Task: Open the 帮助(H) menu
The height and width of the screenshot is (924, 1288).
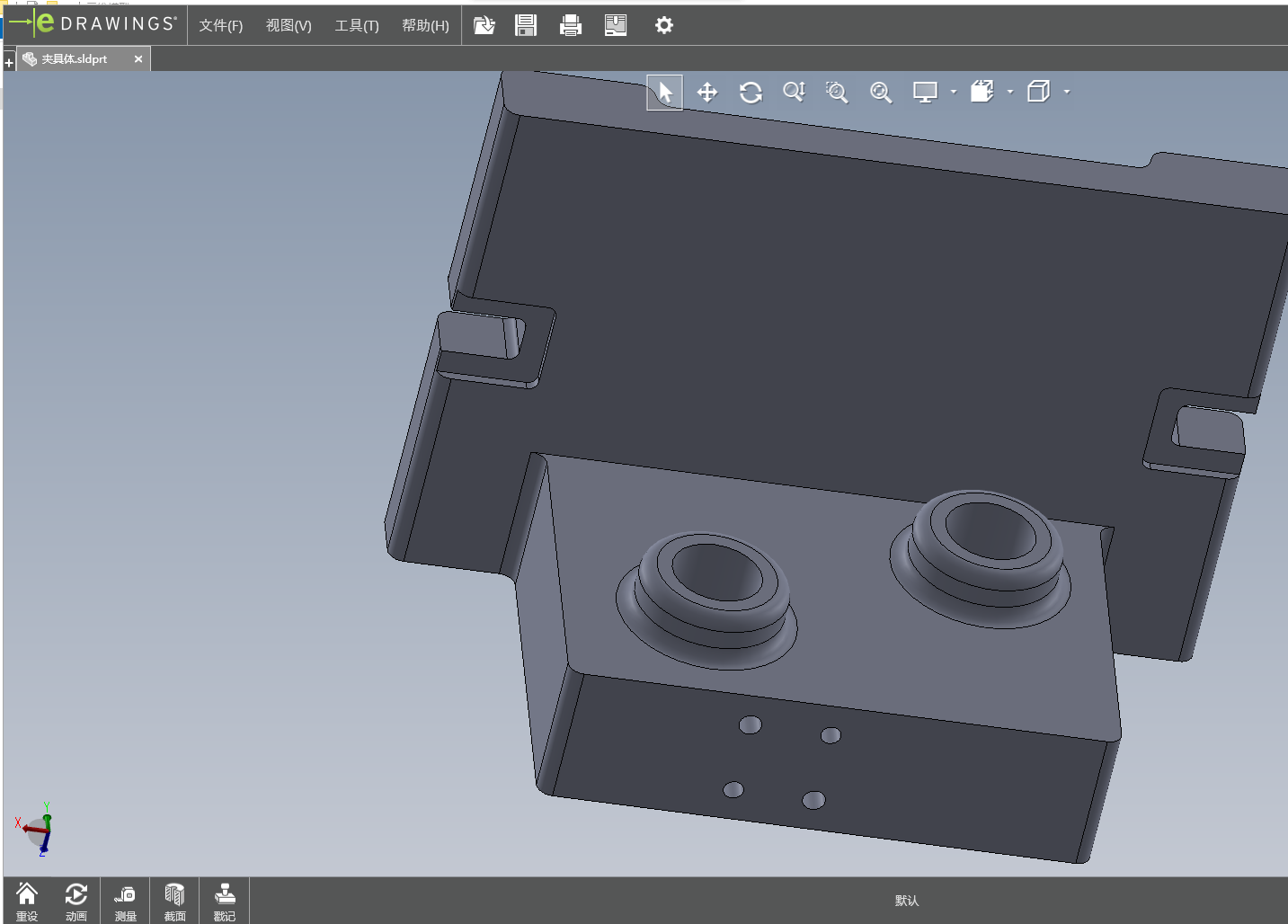Action: click(425, 25)
